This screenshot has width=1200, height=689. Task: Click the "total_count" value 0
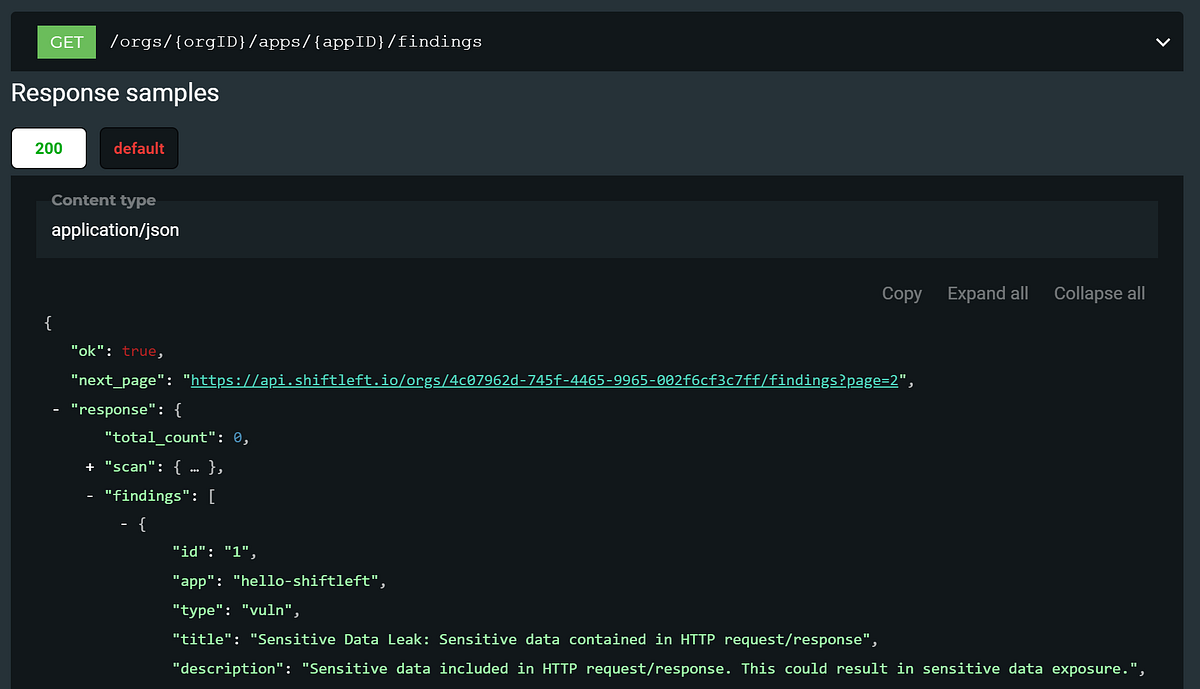click(x=237, y=437)
